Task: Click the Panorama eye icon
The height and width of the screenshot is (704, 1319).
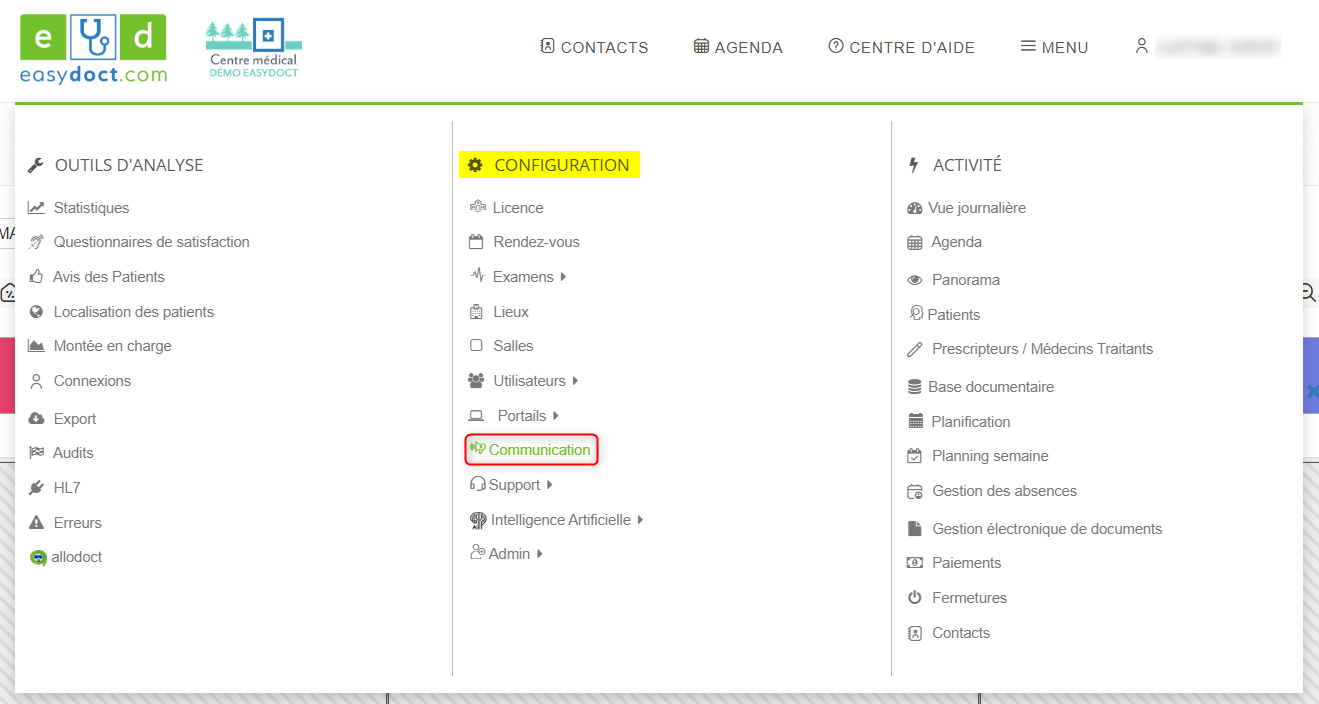Action: pos(914,281)
